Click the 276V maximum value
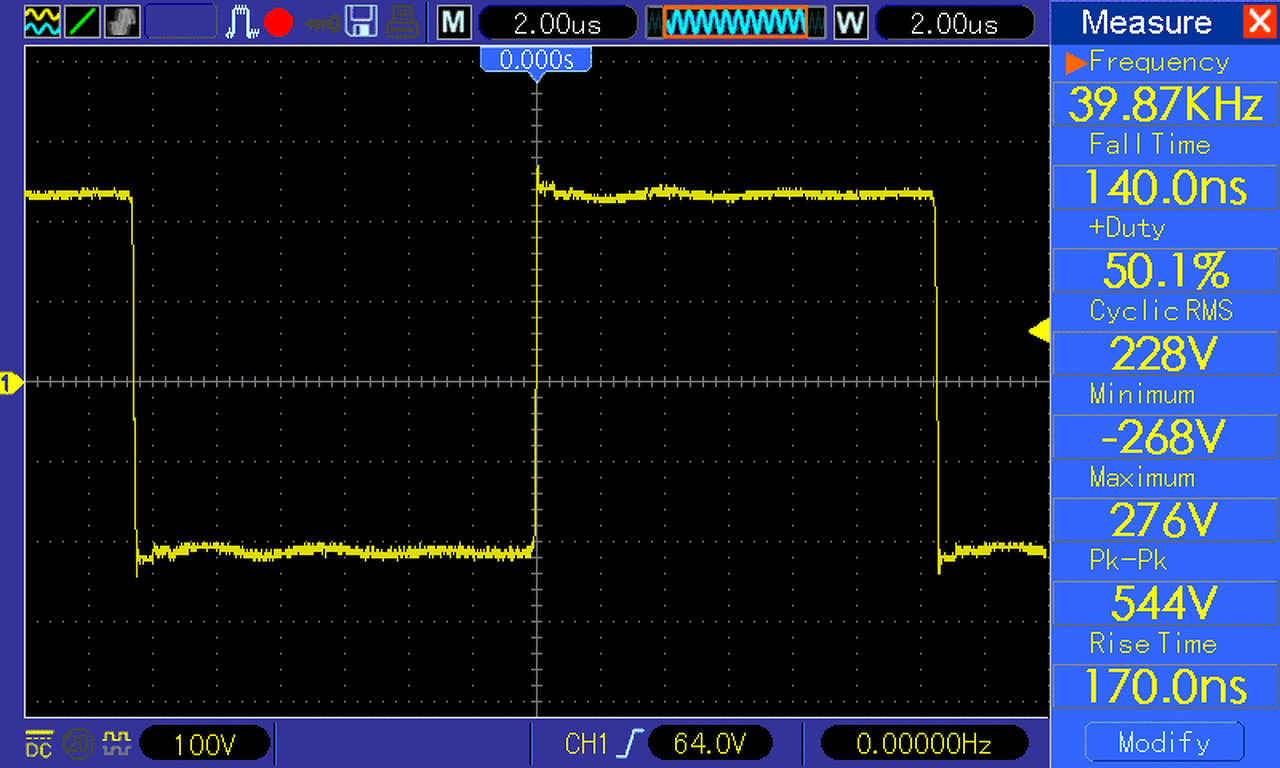Screen dimensions: 1280x768 [x=1165, y=519]
